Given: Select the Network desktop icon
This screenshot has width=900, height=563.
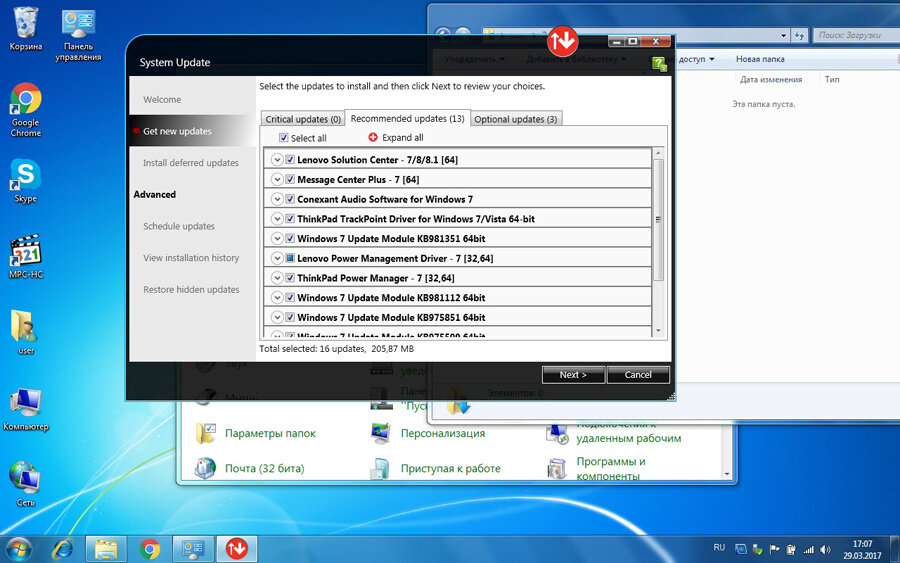Looking at the screenshot, I should [25, 483].
